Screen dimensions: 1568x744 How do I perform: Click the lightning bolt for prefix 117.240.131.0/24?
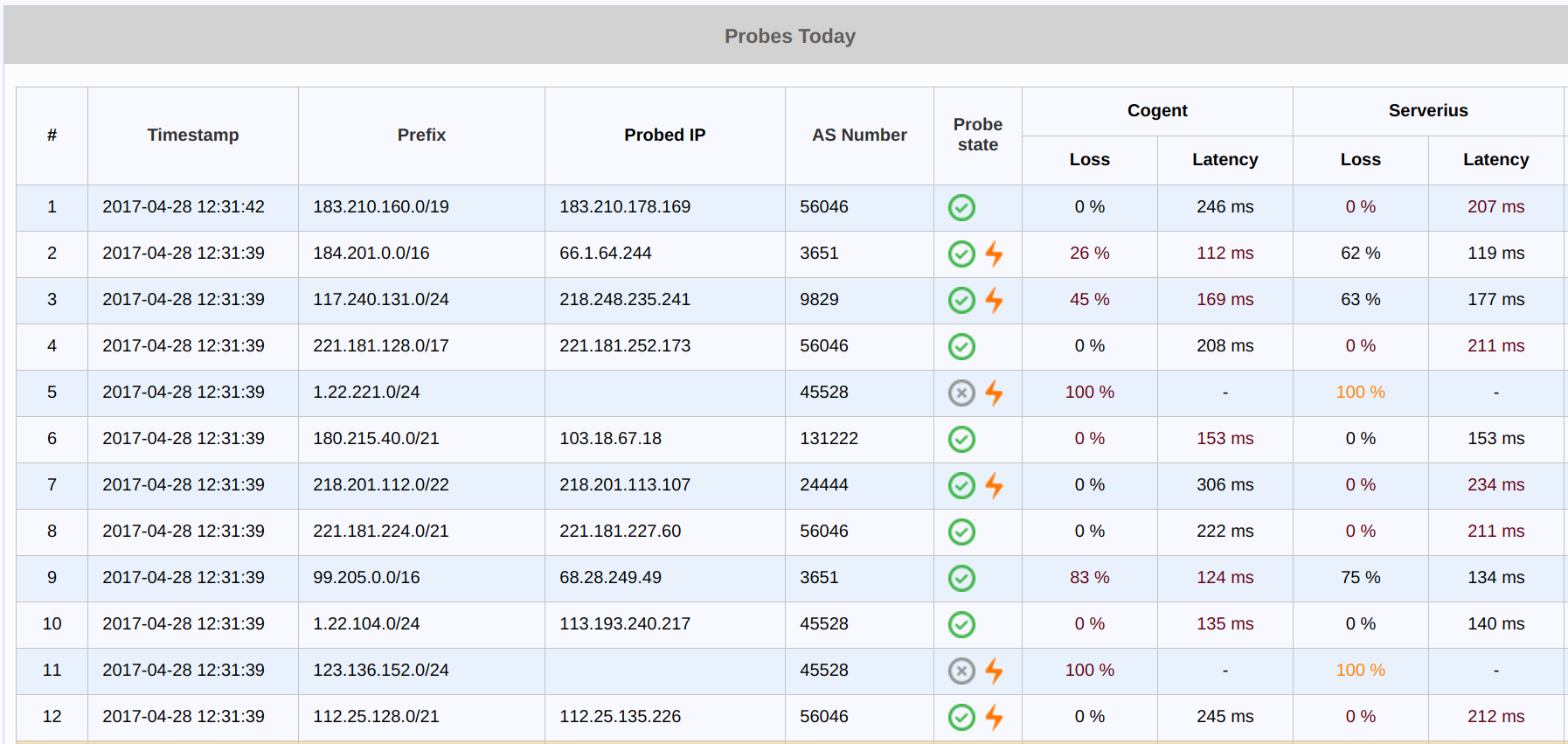click(994, 300)
